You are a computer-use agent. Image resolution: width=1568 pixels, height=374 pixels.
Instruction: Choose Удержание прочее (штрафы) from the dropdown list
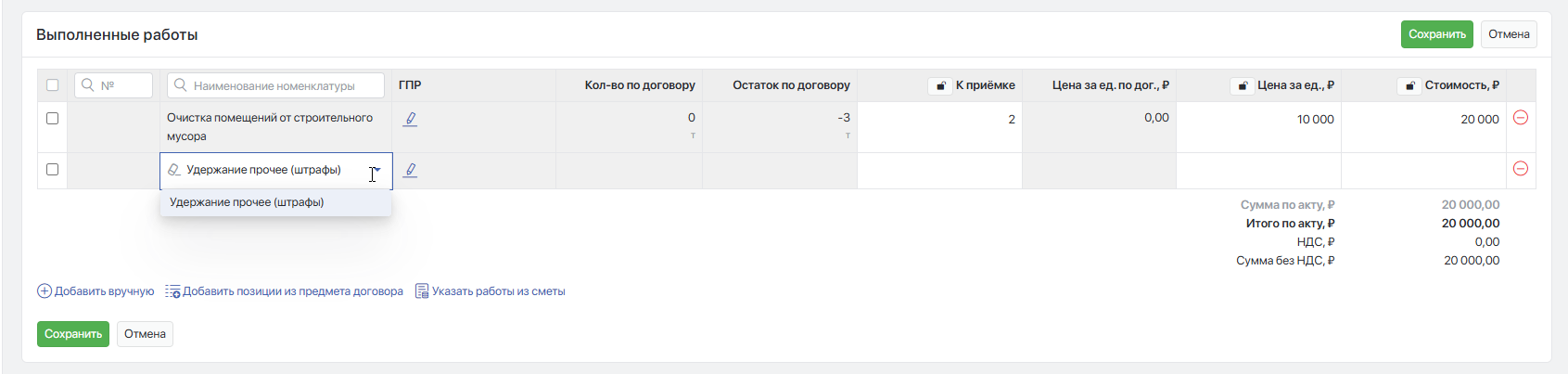pos(247,202)
